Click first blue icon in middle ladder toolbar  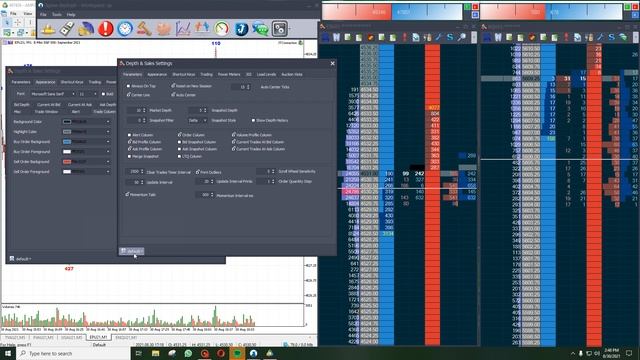coord(325,38)
